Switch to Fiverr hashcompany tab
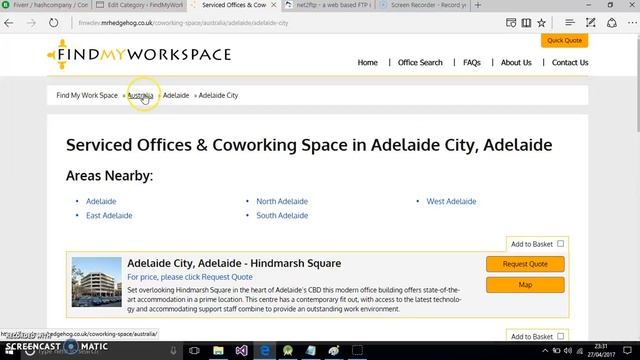This screenshot has width=640, height=360. (46, 5)
